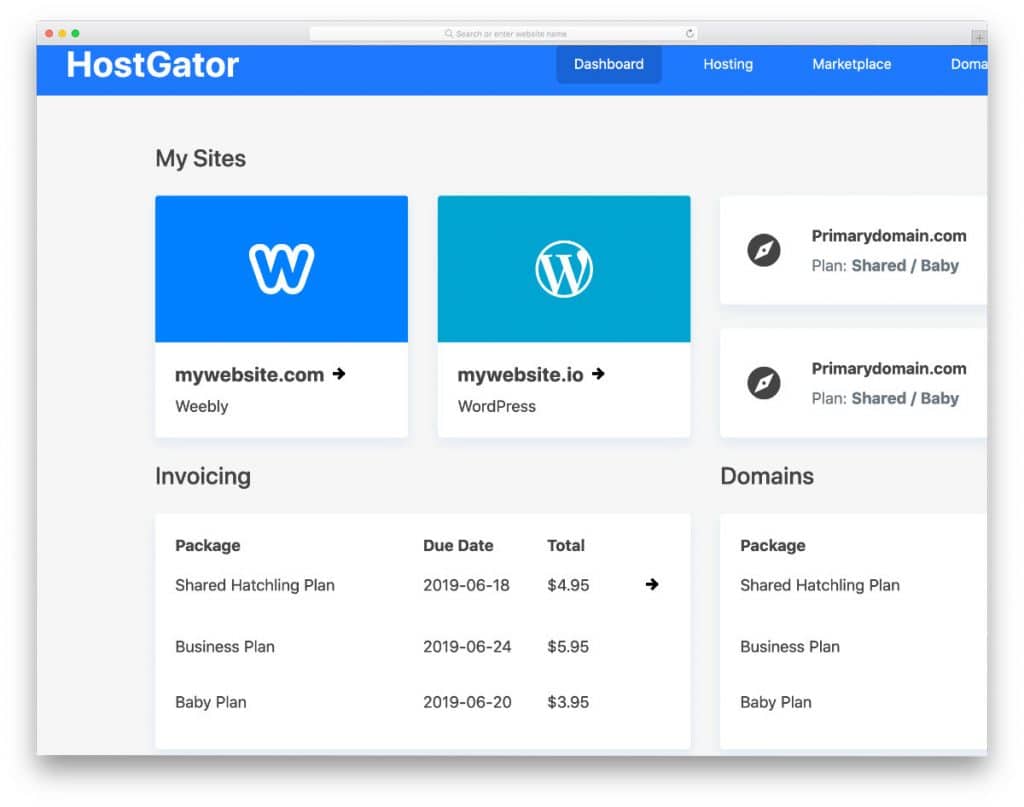The height and width of the screenshot is (807, 1024).
Task: Click the search magnifier in the address bar
Action: point(448,32)
